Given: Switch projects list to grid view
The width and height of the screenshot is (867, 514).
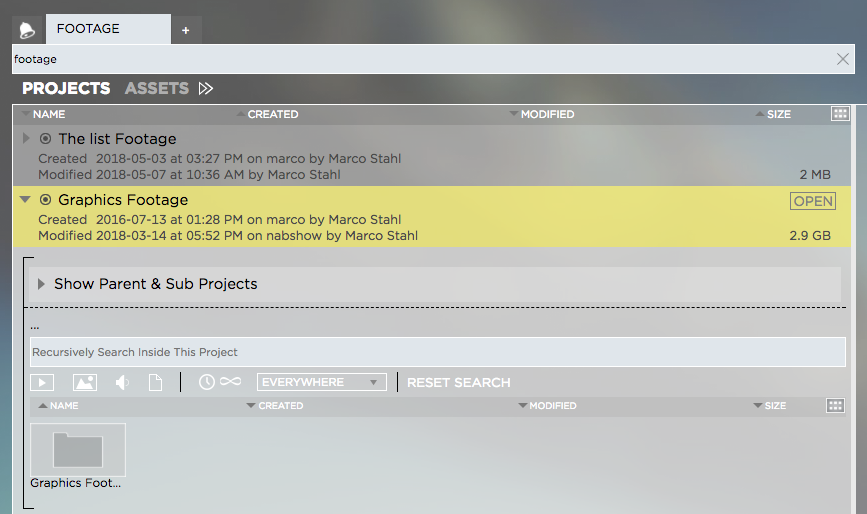Looking at the screenshot, I should pyautogui.click(x=840, y=114).
